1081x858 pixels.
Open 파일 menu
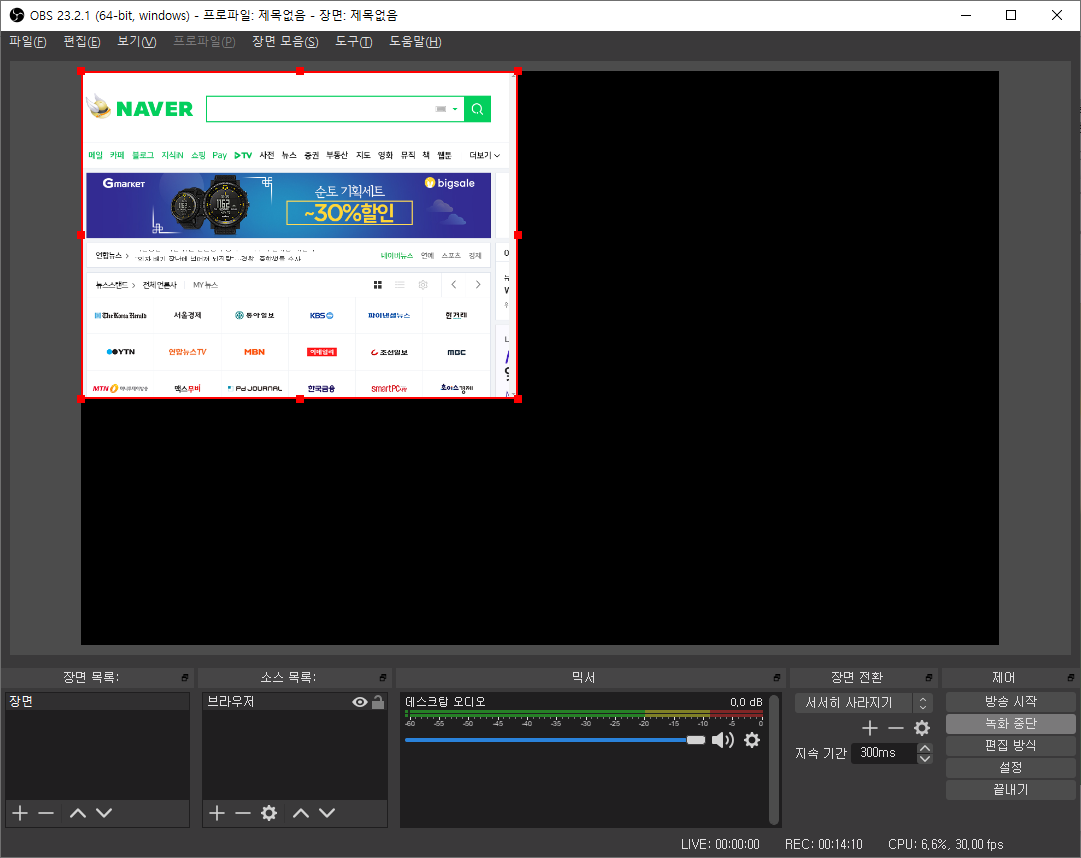coord(28,41)
